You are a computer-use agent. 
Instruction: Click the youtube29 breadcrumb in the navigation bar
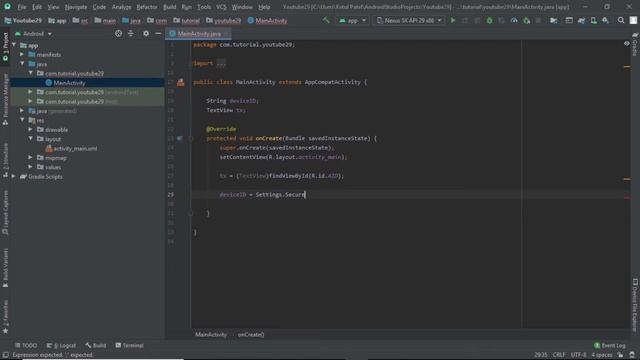pyautogui.click(x=224, y=20)
